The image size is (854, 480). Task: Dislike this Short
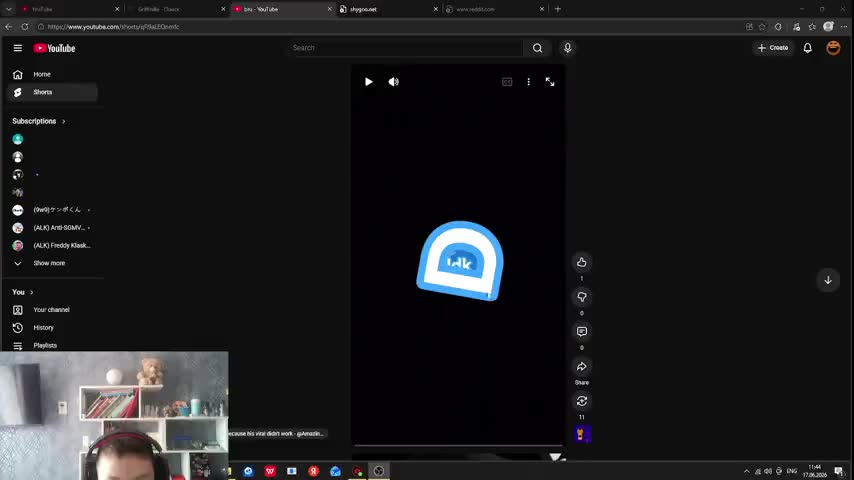pos(582,297)
